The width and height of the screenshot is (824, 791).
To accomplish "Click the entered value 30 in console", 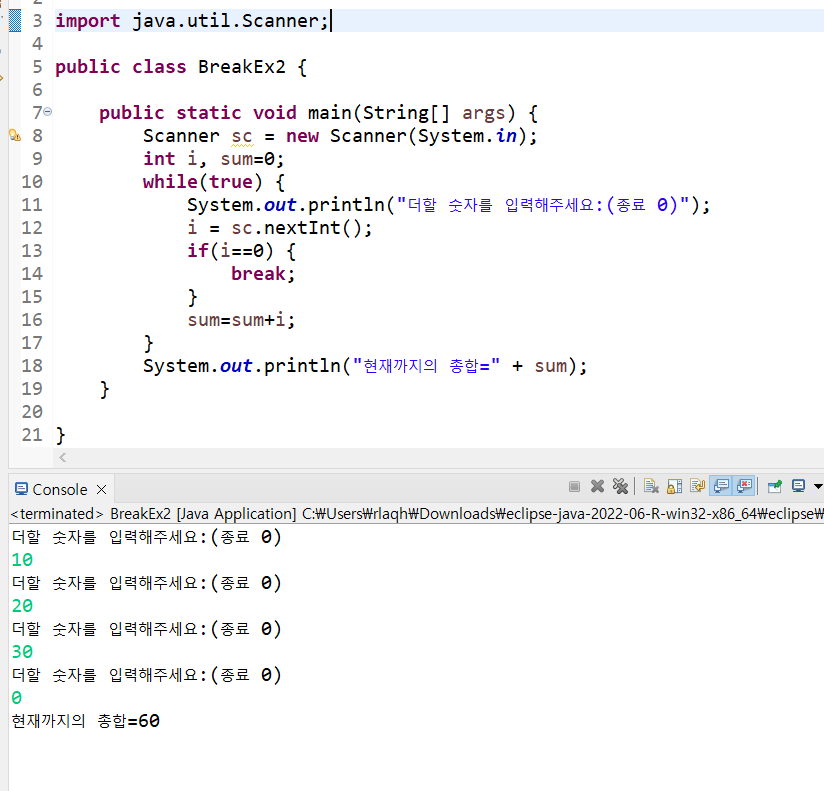I will (22, 652).
